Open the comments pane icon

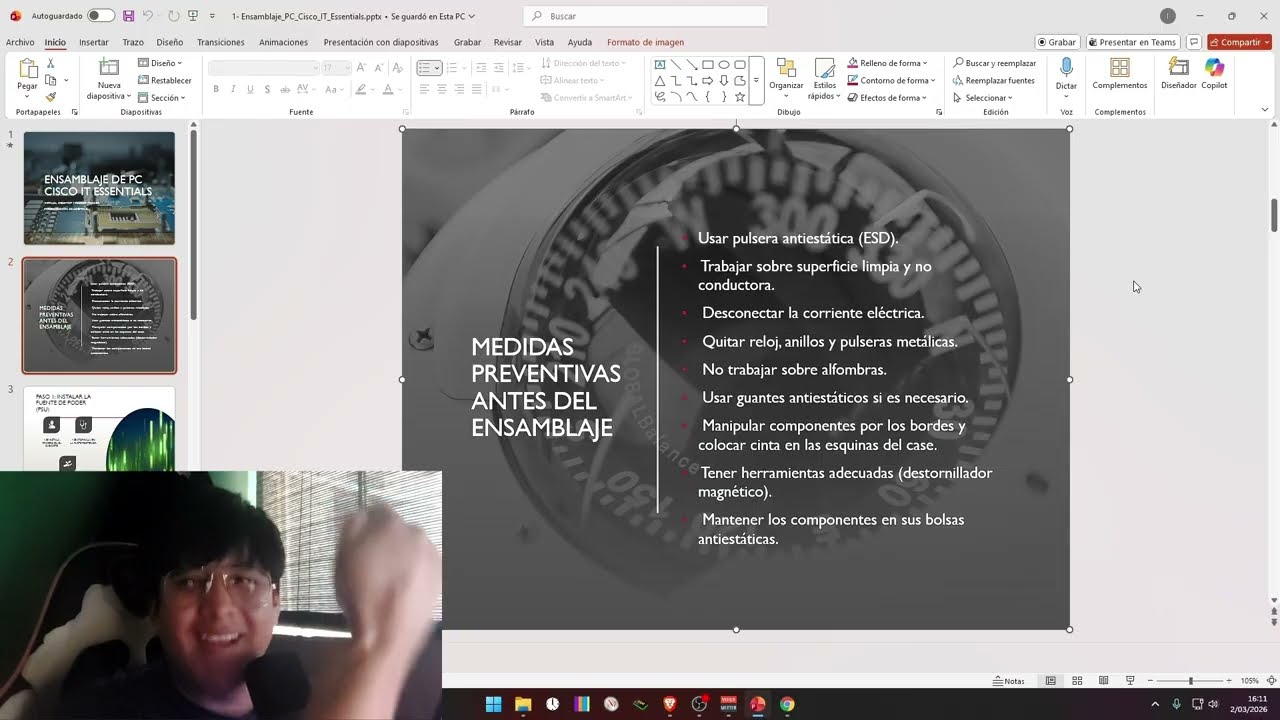[x=1194, y=42]
